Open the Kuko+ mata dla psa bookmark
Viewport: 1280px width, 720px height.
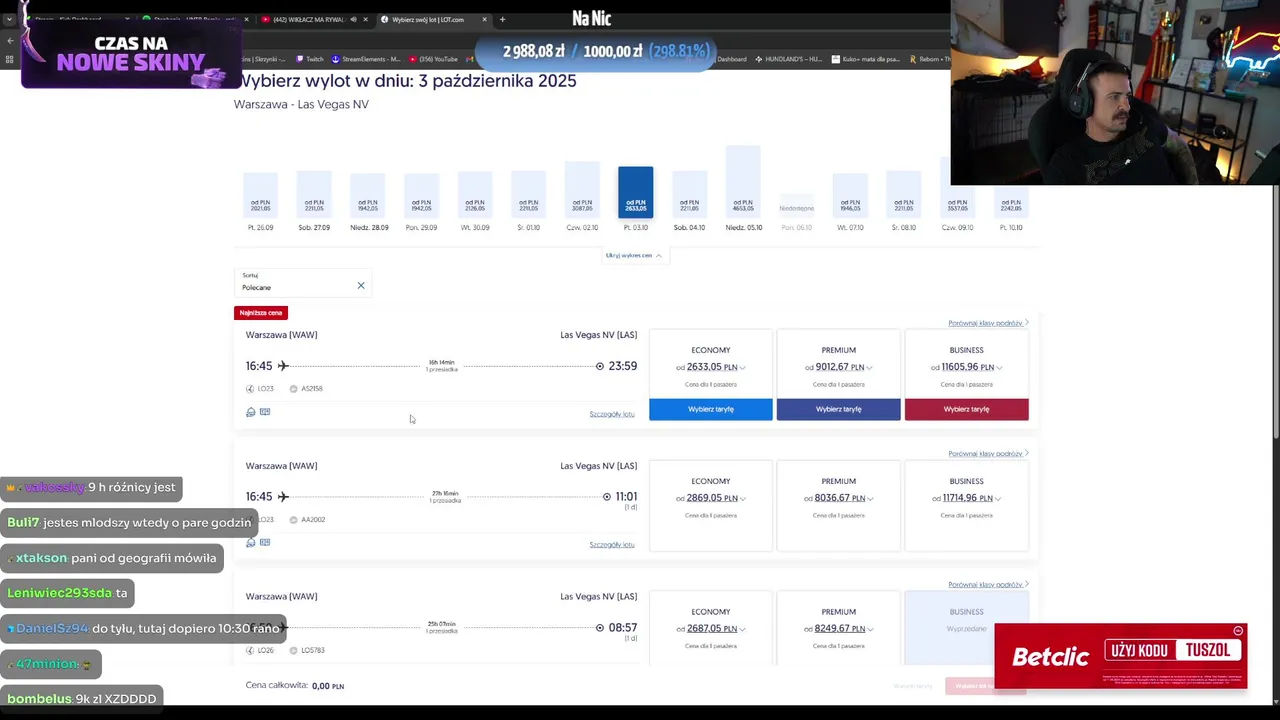866,59
